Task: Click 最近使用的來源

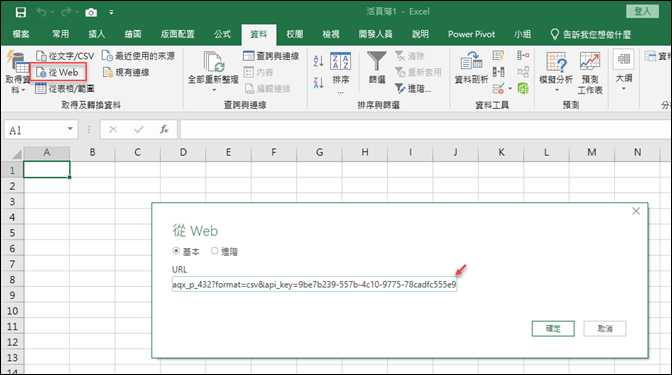Action: point(138,56)
